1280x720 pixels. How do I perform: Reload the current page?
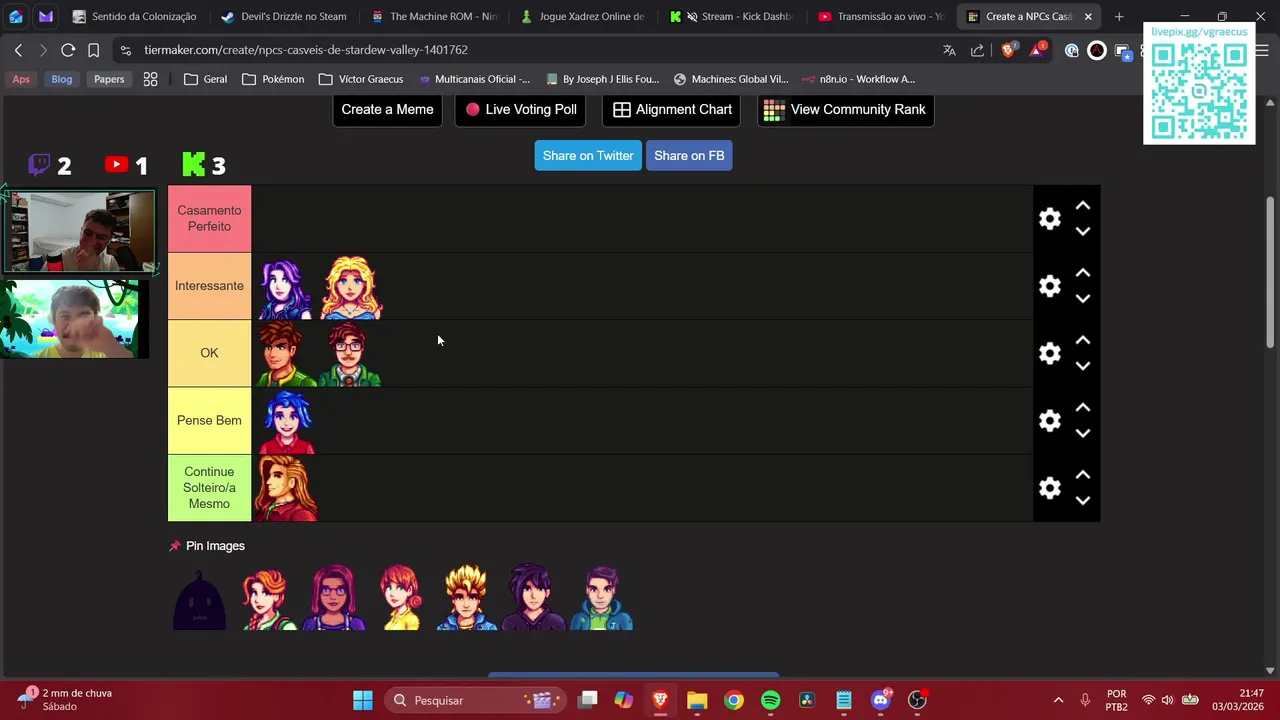(68, 50)
